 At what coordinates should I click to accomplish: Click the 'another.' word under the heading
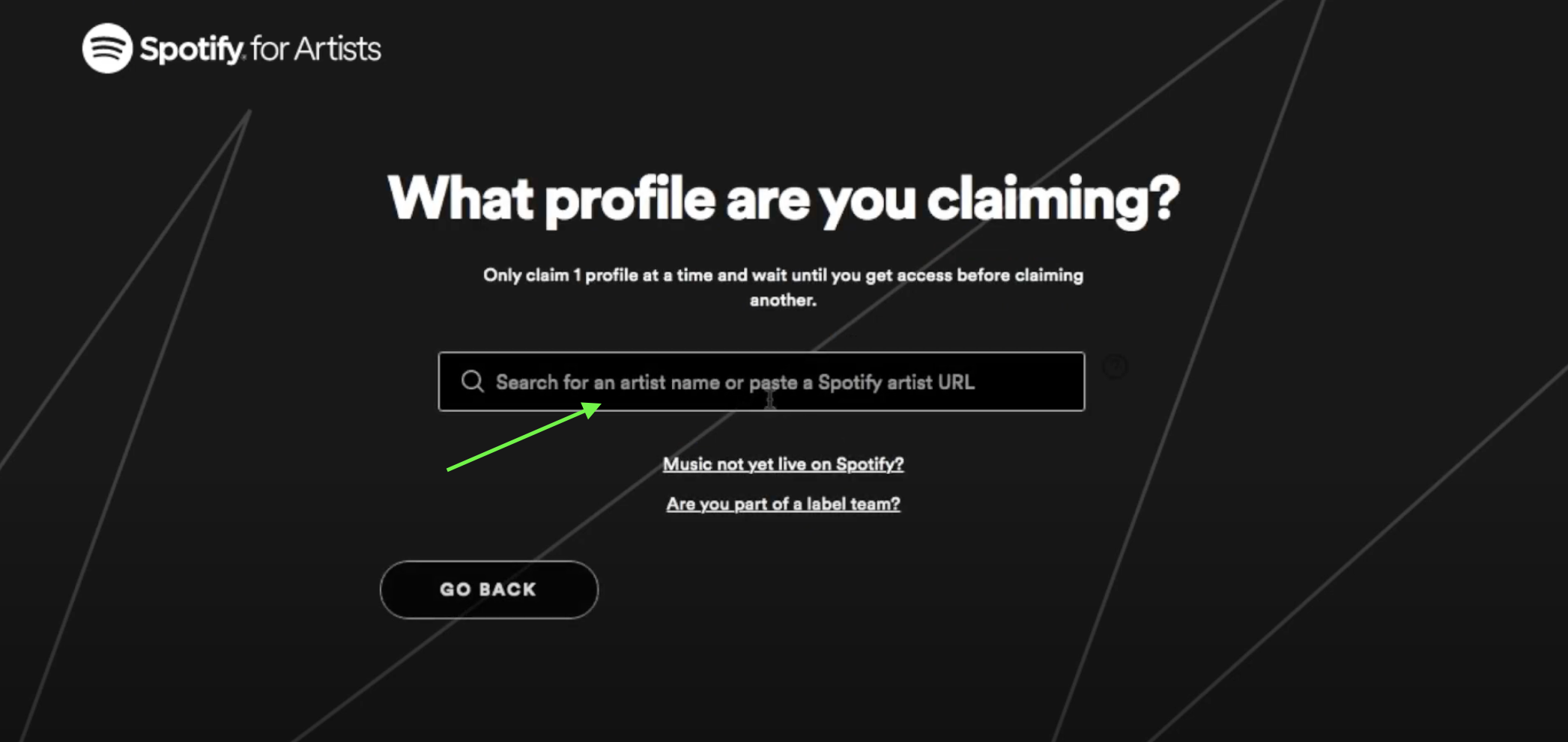(x=783, y=300)
